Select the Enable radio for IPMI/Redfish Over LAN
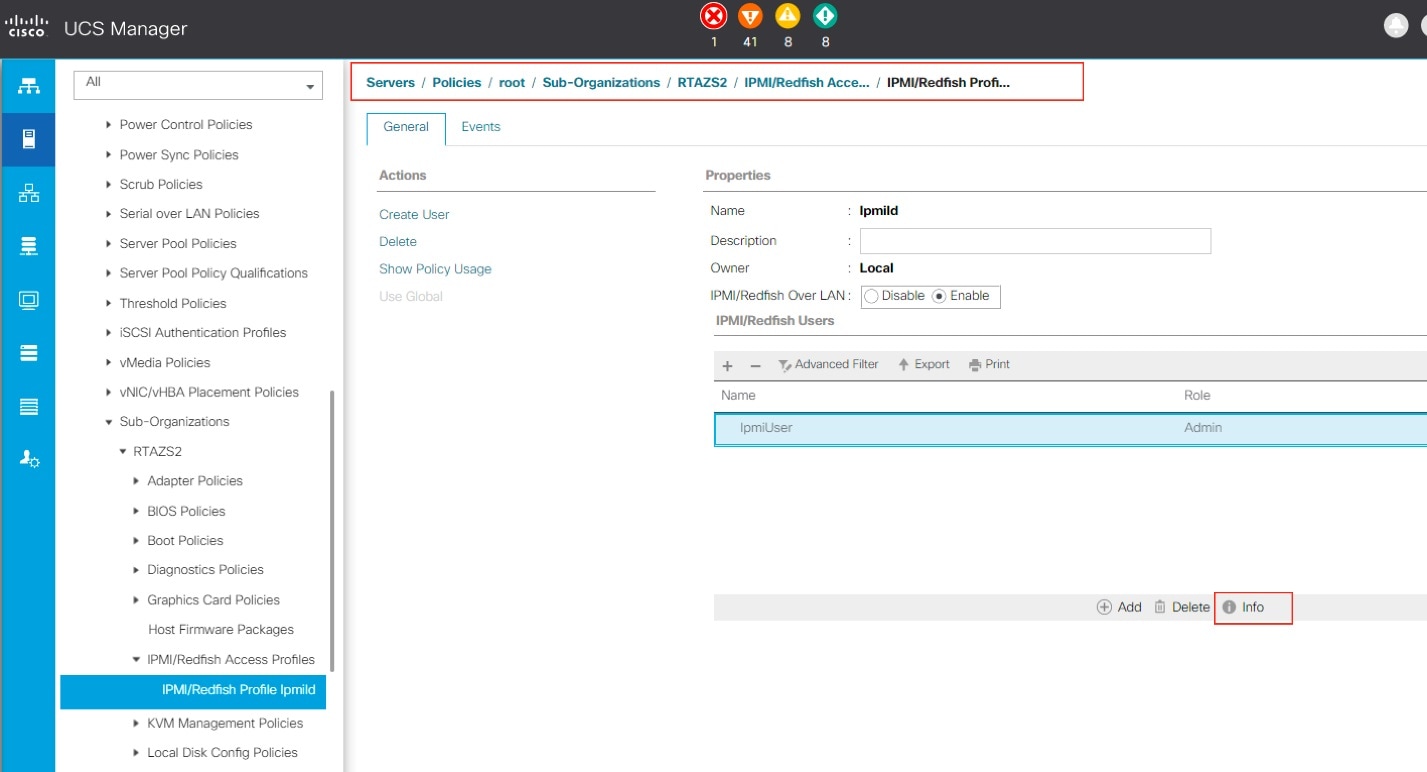 click(x=939, y=297)
